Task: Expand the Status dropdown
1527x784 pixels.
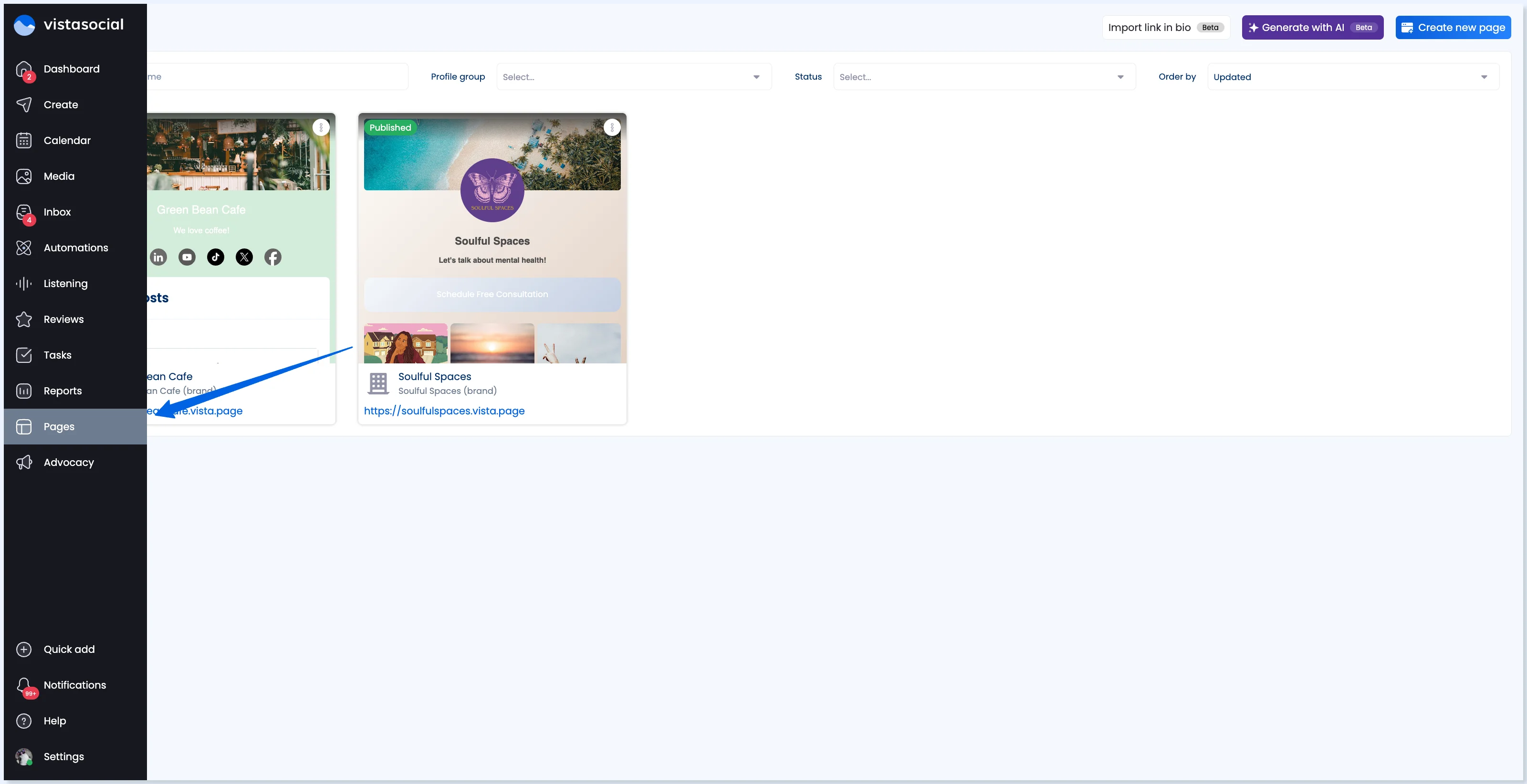Action: point(984,77)
